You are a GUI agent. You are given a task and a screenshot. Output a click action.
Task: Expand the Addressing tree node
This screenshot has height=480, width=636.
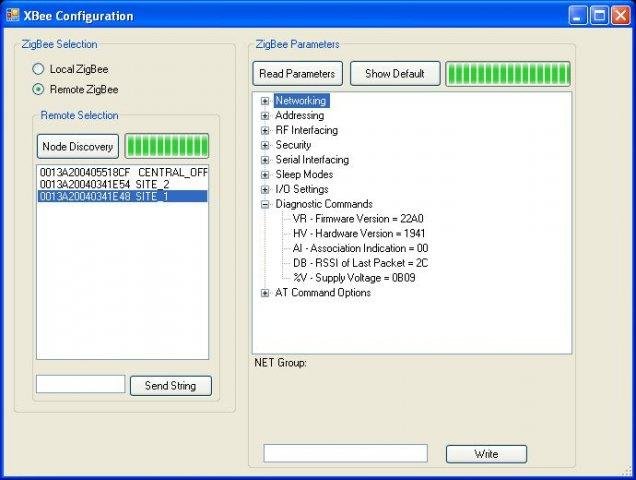point(265,116)
